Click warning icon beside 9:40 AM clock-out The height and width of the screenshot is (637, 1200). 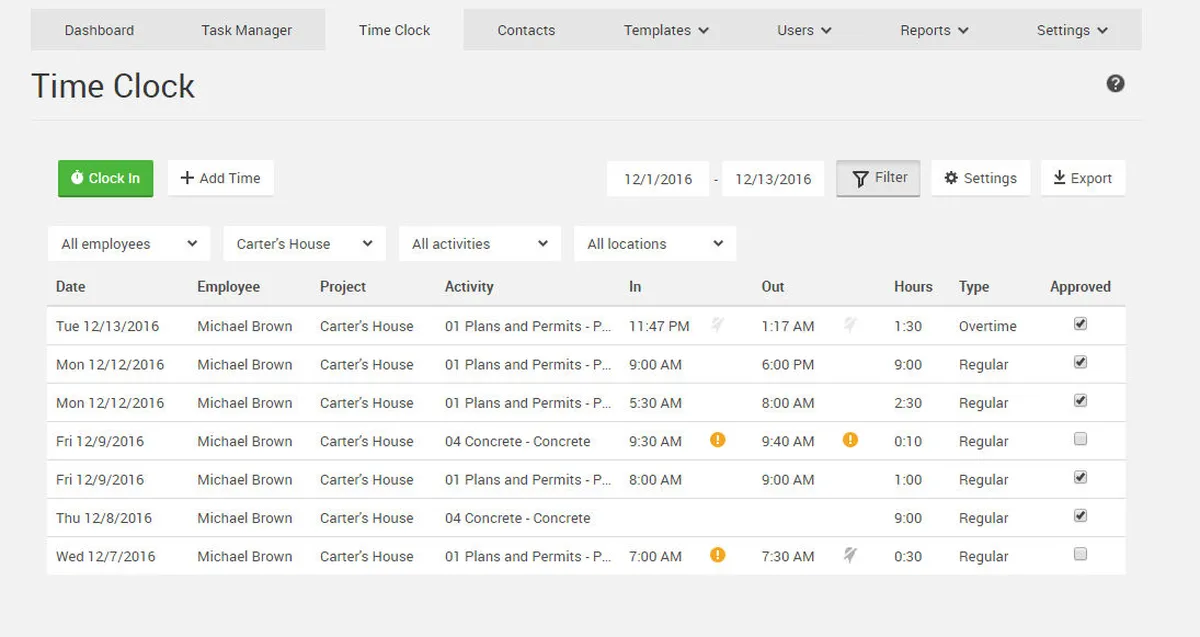tap(850, 440)
